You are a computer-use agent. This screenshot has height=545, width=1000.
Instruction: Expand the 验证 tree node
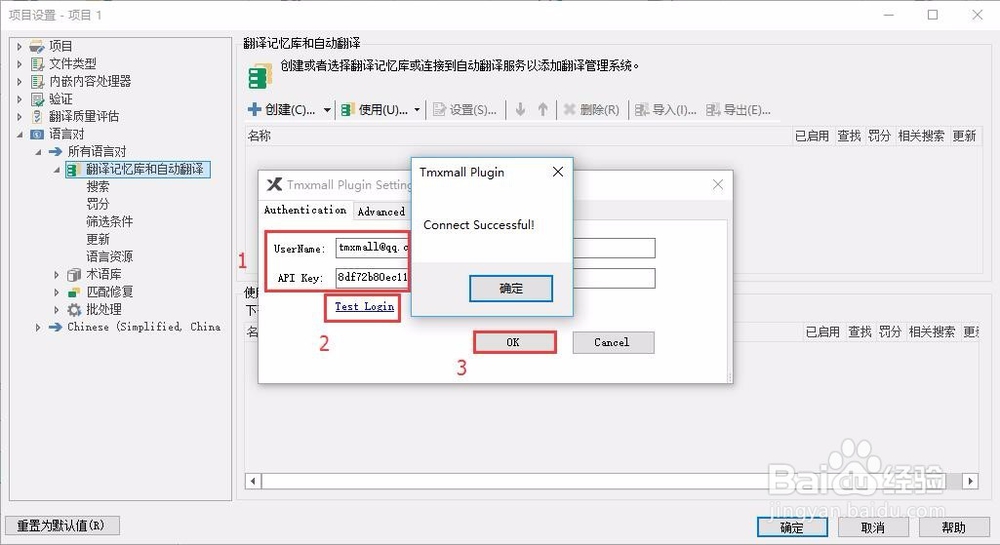pyautogui.click(x=19, y=99)
